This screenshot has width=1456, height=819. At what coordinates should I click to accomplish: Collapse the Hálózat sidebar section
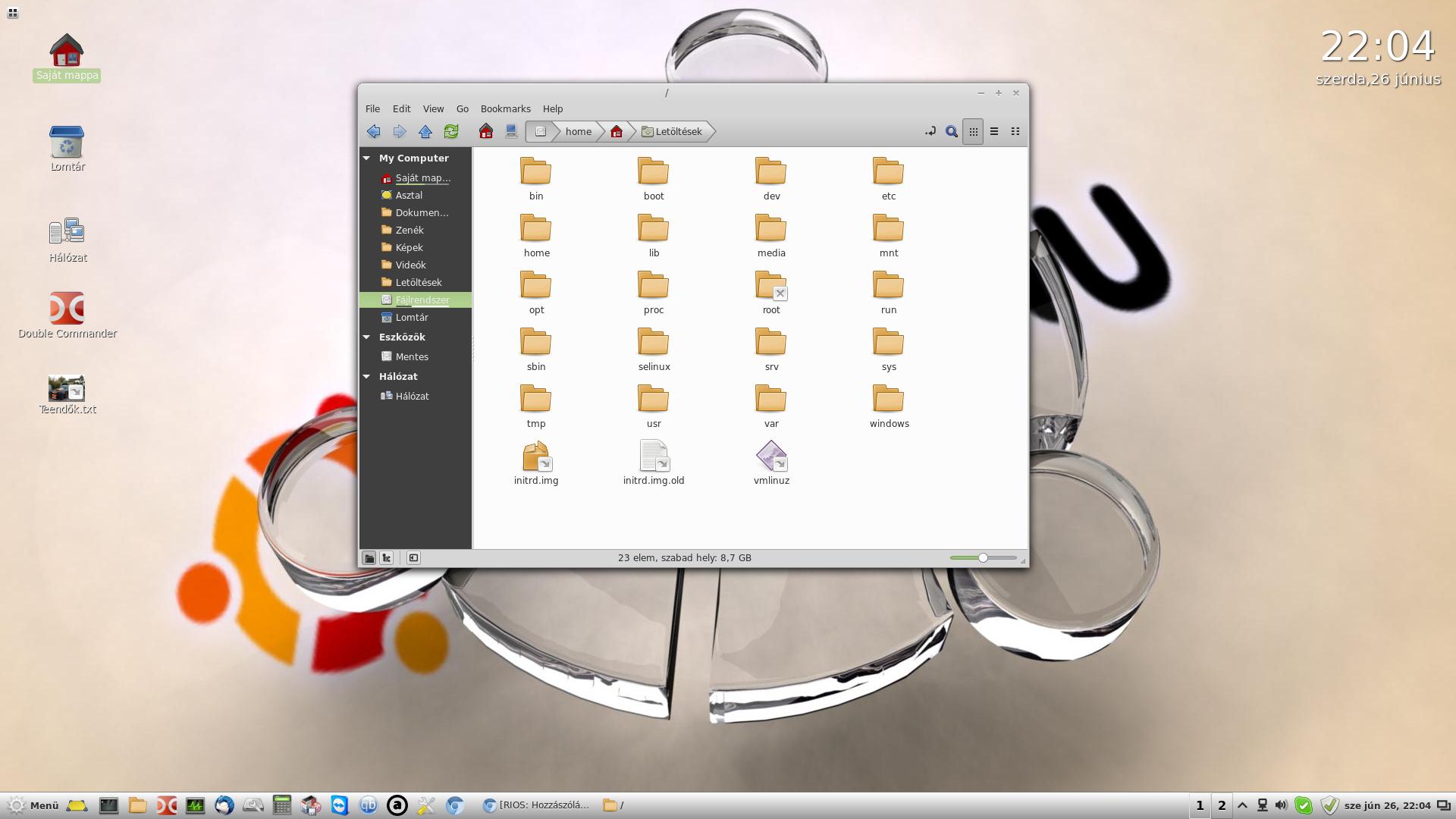click(x=366, y=377)
